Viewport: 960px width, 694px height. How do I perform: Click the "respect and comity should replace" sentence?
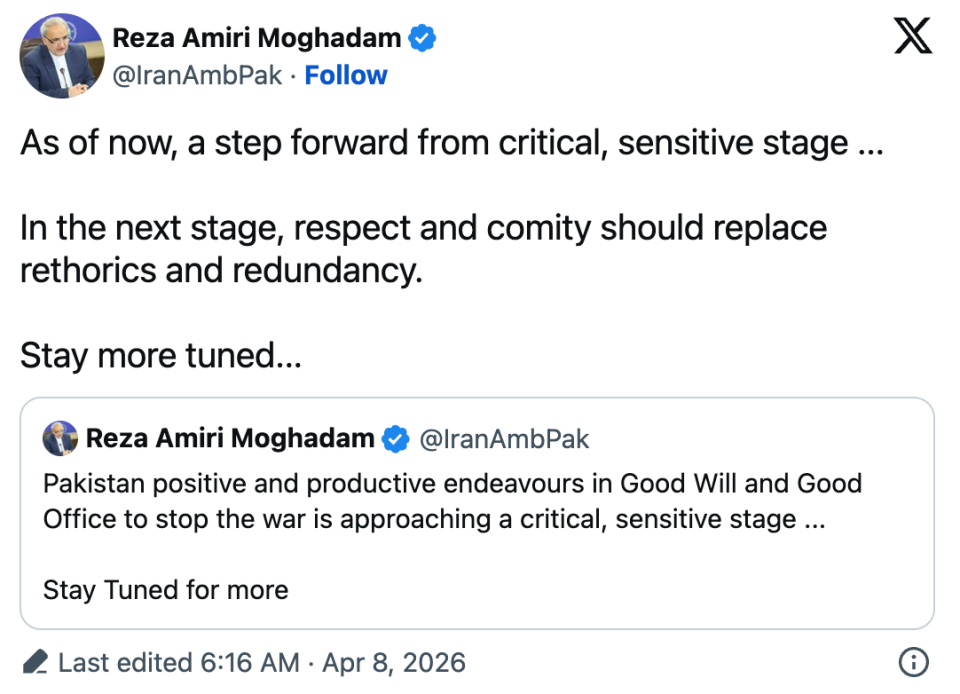423,228
